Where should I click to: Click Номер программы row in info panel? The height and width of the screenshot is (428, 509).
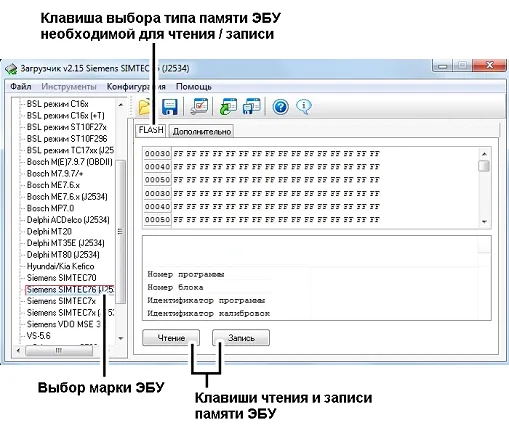[x=186, y=275]
